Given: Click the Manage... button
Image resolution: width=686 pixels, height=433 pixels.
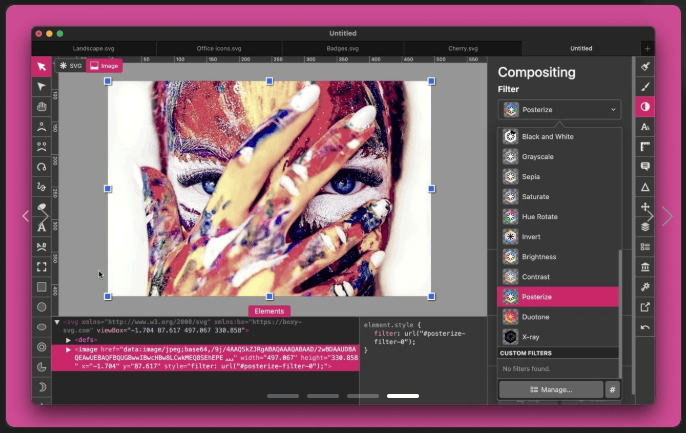Looking at the screenshot, I should tap(551, 389).
